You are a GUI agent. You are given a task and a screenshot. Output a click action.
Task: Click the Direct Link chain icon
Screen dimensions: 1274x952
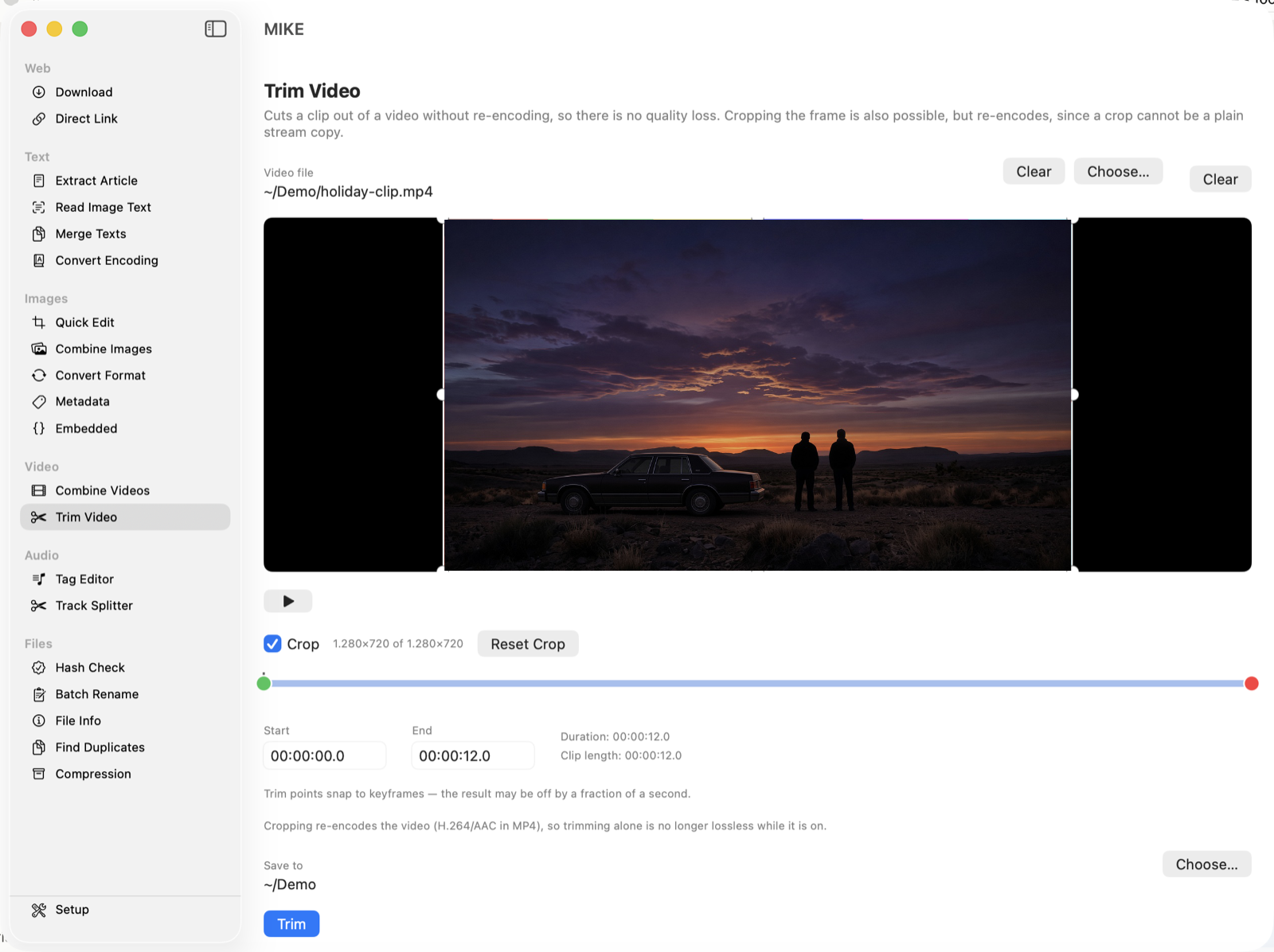38,119
